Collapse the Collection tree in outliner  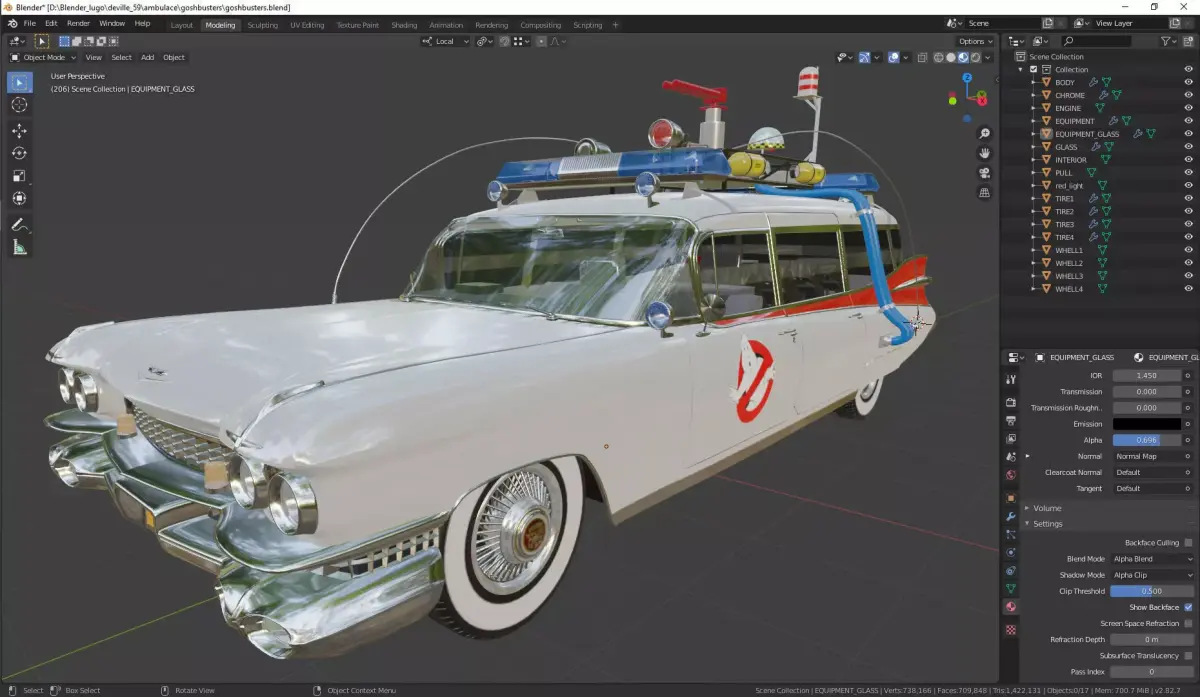pyautogui.click(x=1021, y=70)
